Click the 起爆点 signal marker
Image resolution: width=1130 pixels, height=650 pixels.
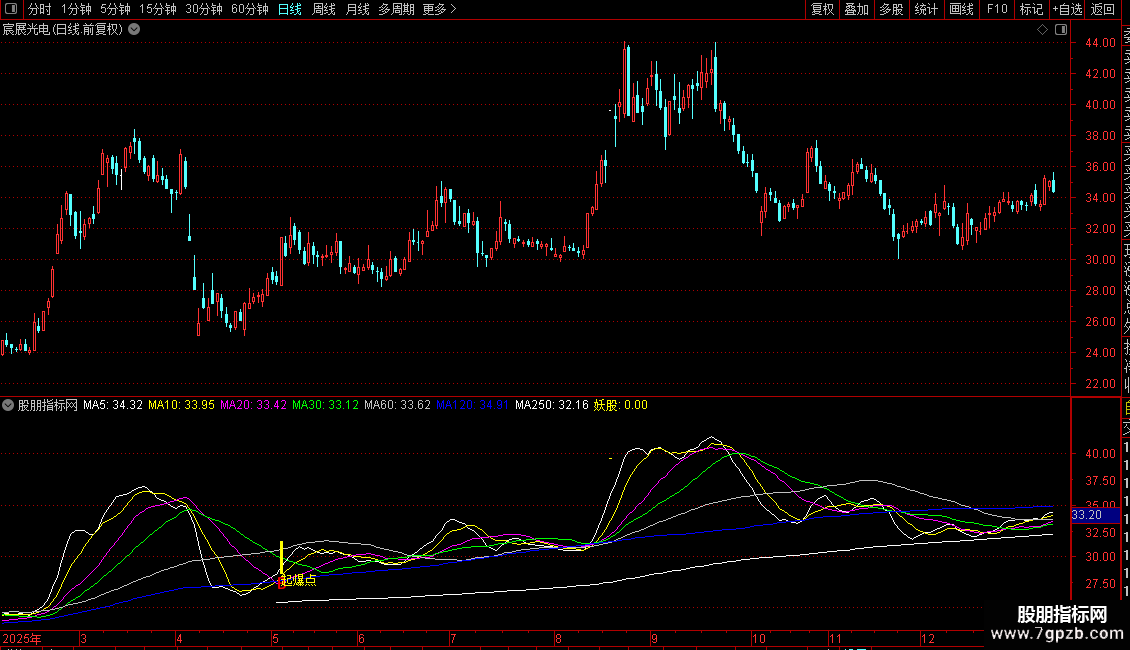pos(297,579)
